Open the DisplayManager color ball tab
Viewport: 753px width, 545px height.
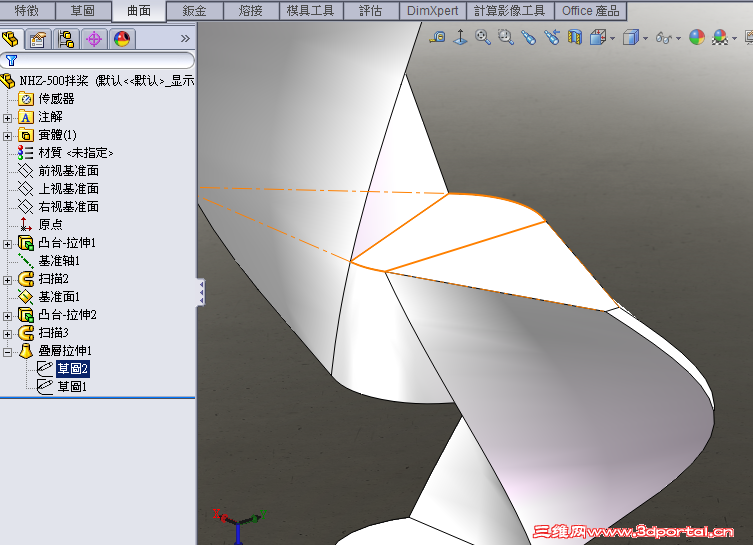pyautogui.click(x=122, y=39)
